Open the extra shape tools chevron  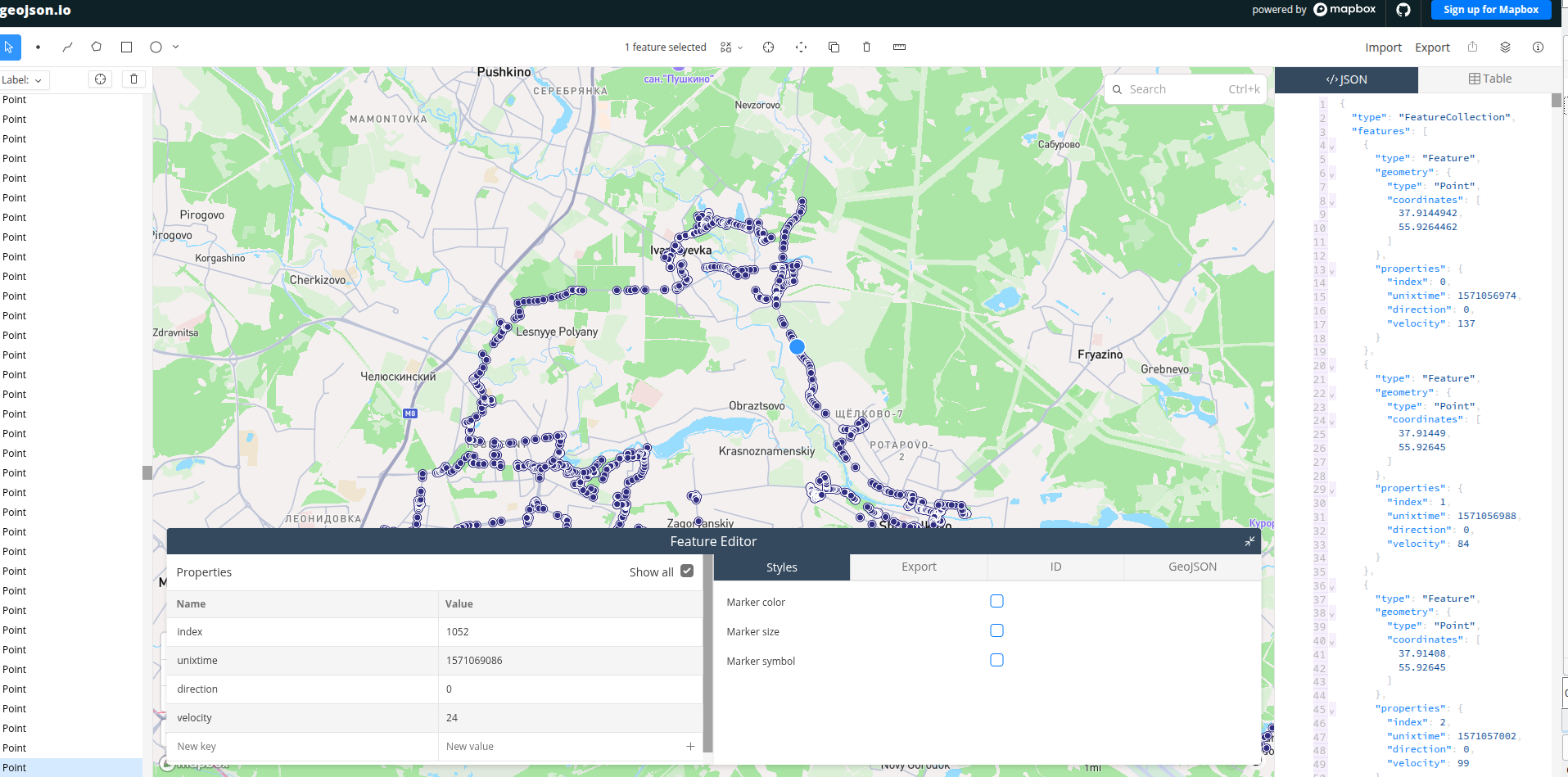pos(175,47)
